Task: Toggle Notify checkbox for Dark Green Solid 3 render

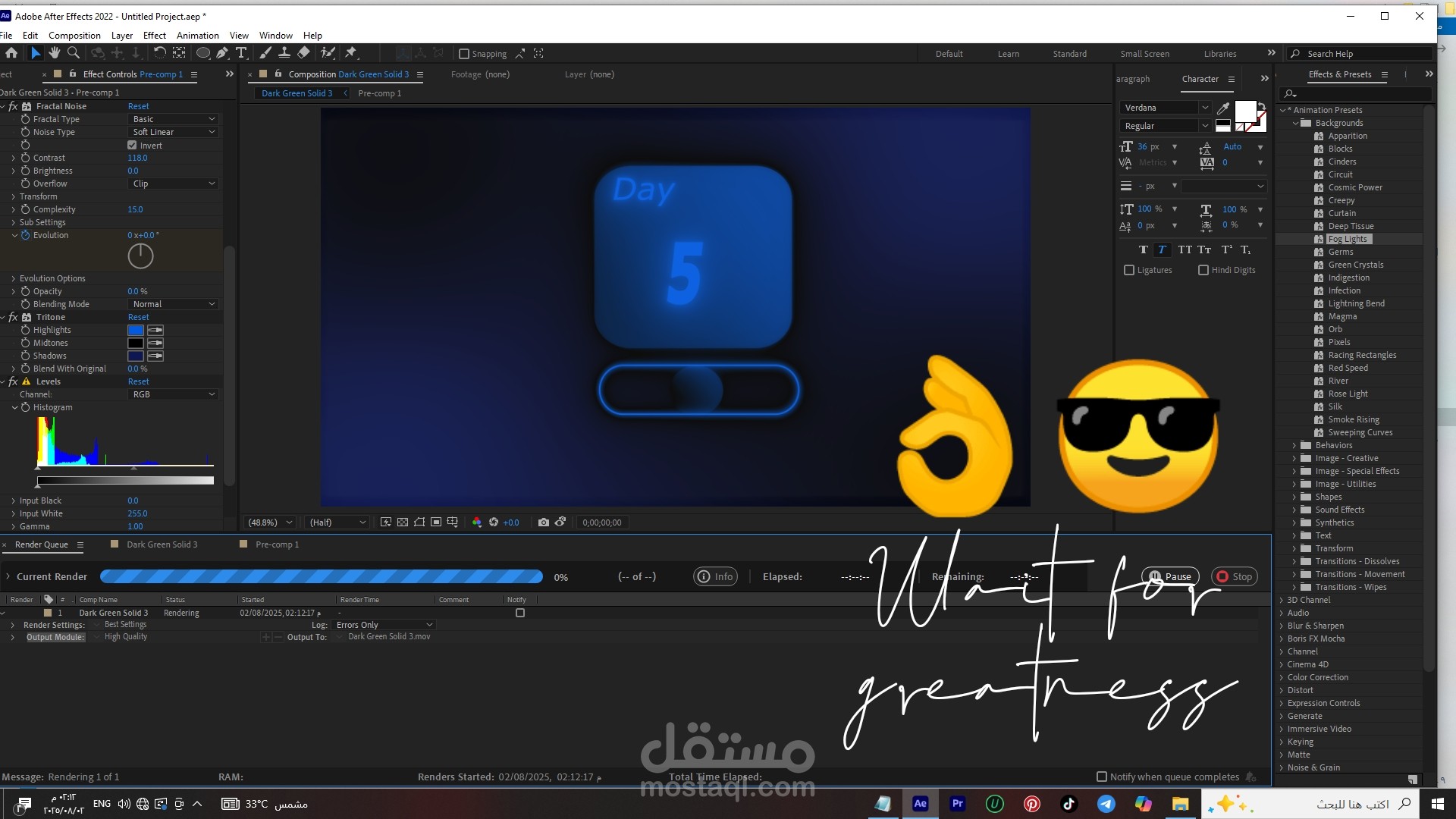Action: click(520, 613)
